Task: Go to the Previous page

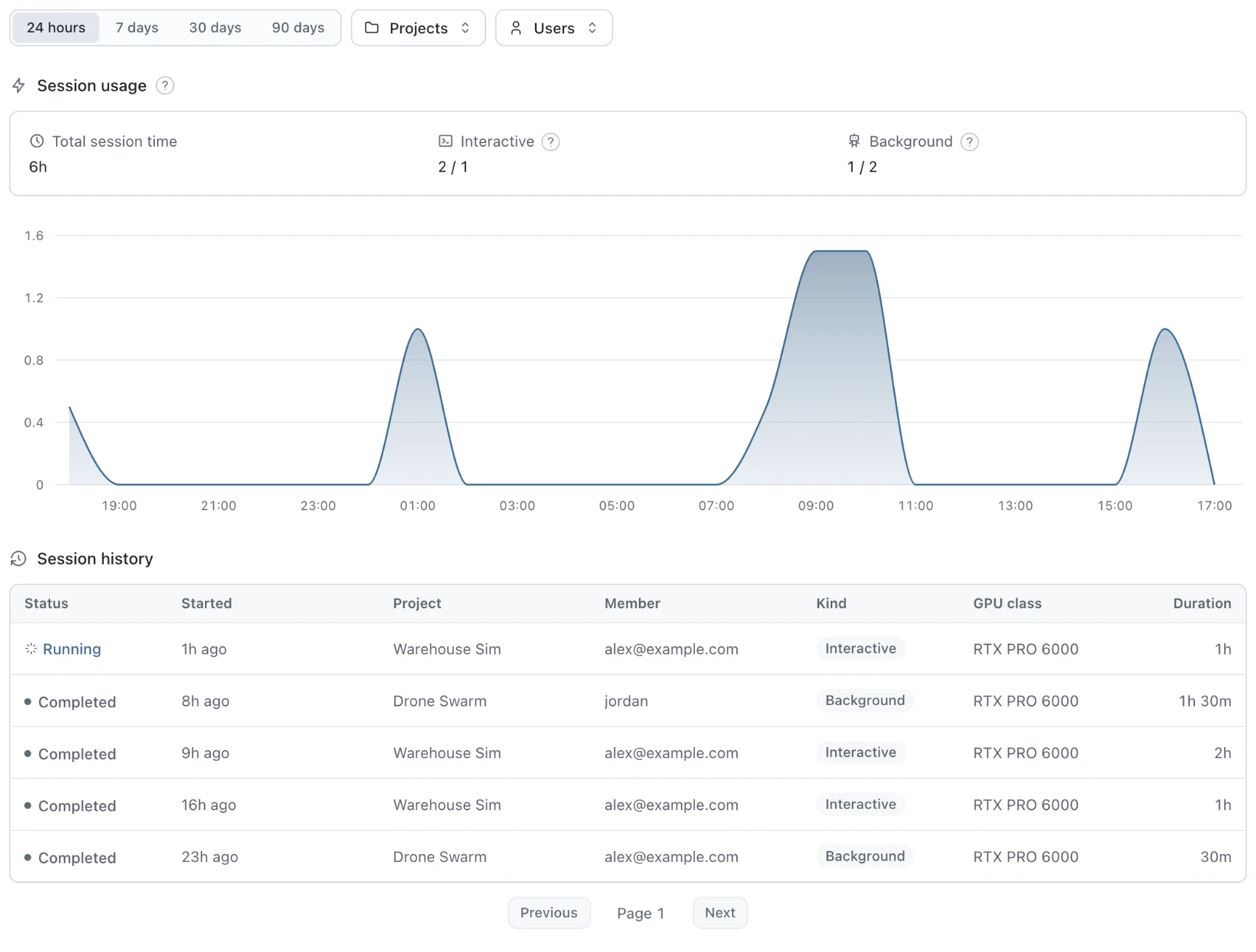Action: [549, 913]
